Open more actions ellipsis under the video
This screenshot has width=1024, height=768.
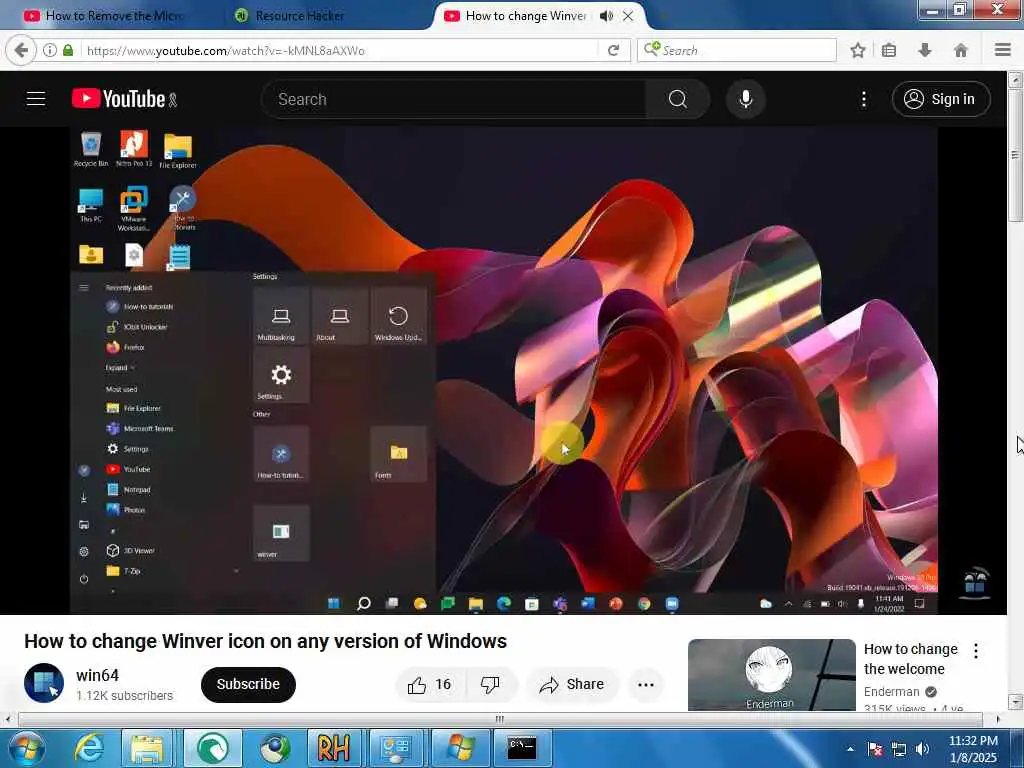tap(646, 684)
